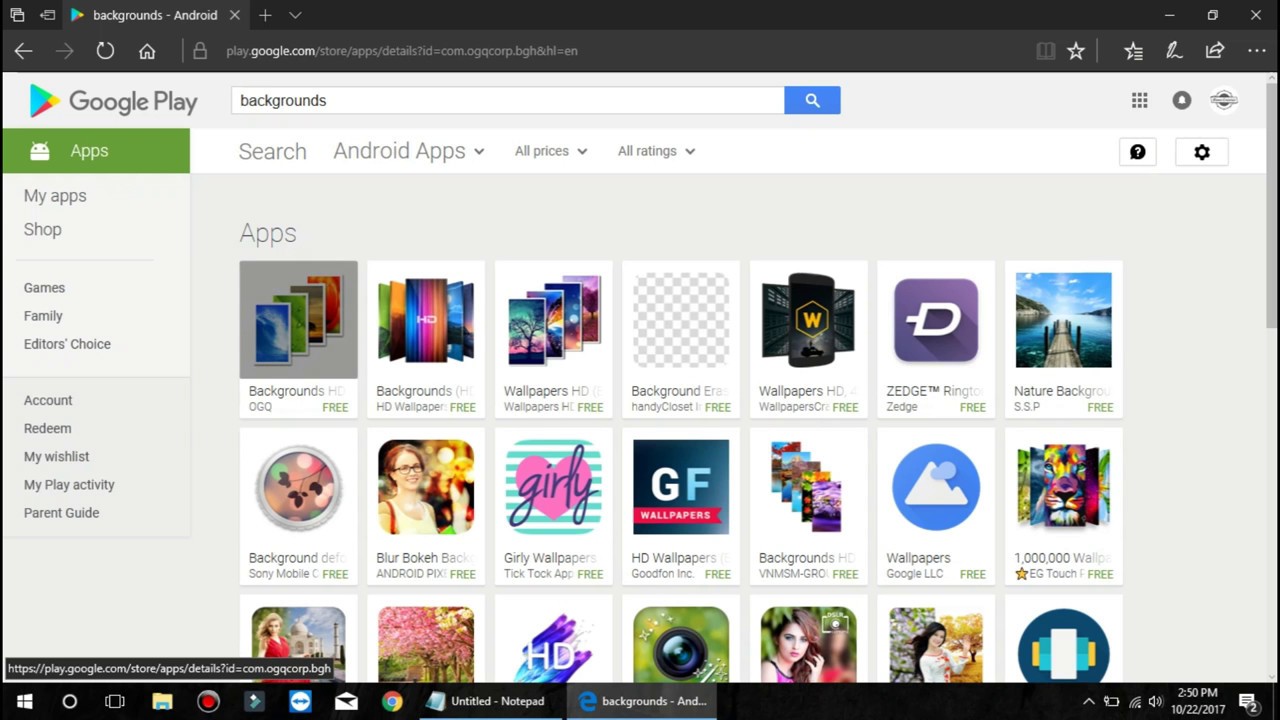Open 1,000,000 Wallpapers lion thumbnail
The width and height of the screenshot is (1280, 720).
[x=1063, y=487]
